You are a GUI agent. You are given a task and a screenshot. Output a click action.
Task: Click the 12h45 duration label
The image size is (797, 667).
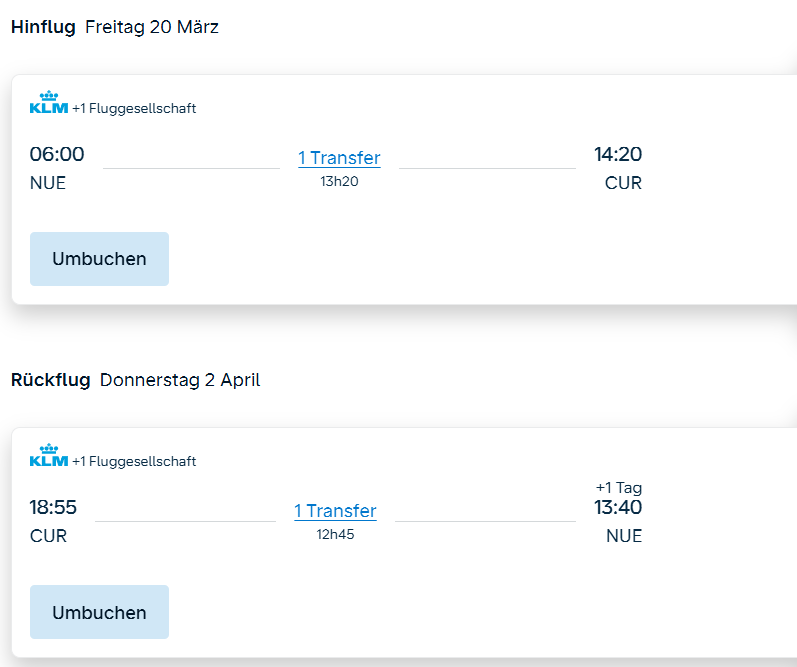tap(335, 534)
